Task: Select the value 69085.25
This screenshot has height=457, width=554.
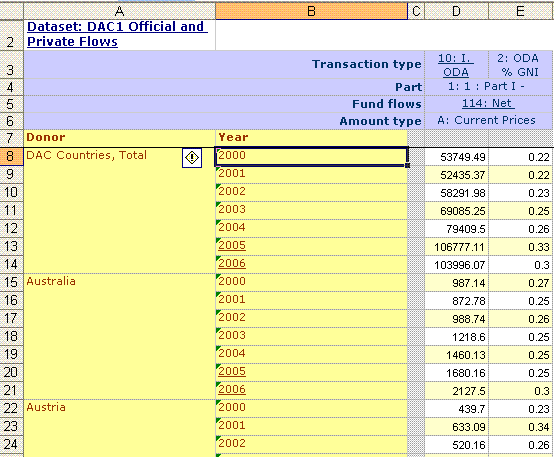Action: [x=456, y=211]
